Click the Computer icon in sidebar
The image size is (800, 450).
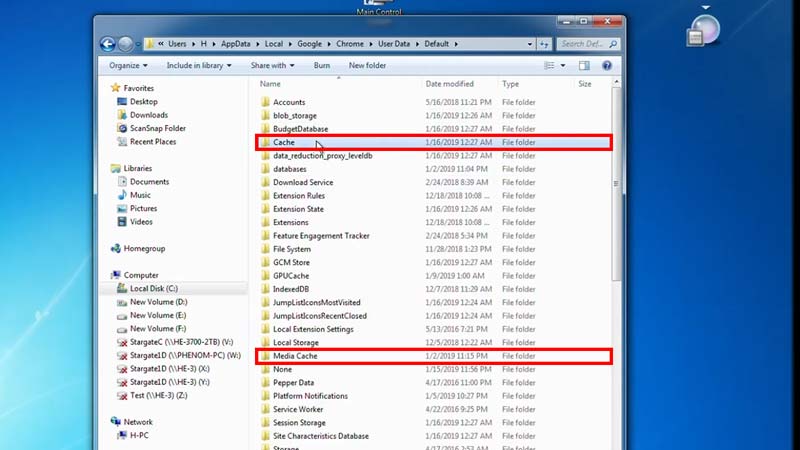point(116,275)
